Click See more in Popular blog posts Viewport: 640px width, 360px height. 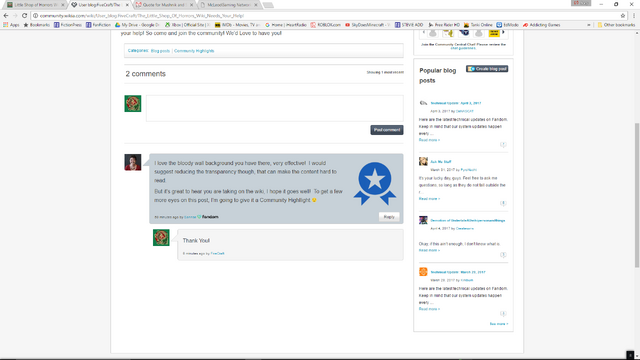pyautogui.click(x=499, y=324)
